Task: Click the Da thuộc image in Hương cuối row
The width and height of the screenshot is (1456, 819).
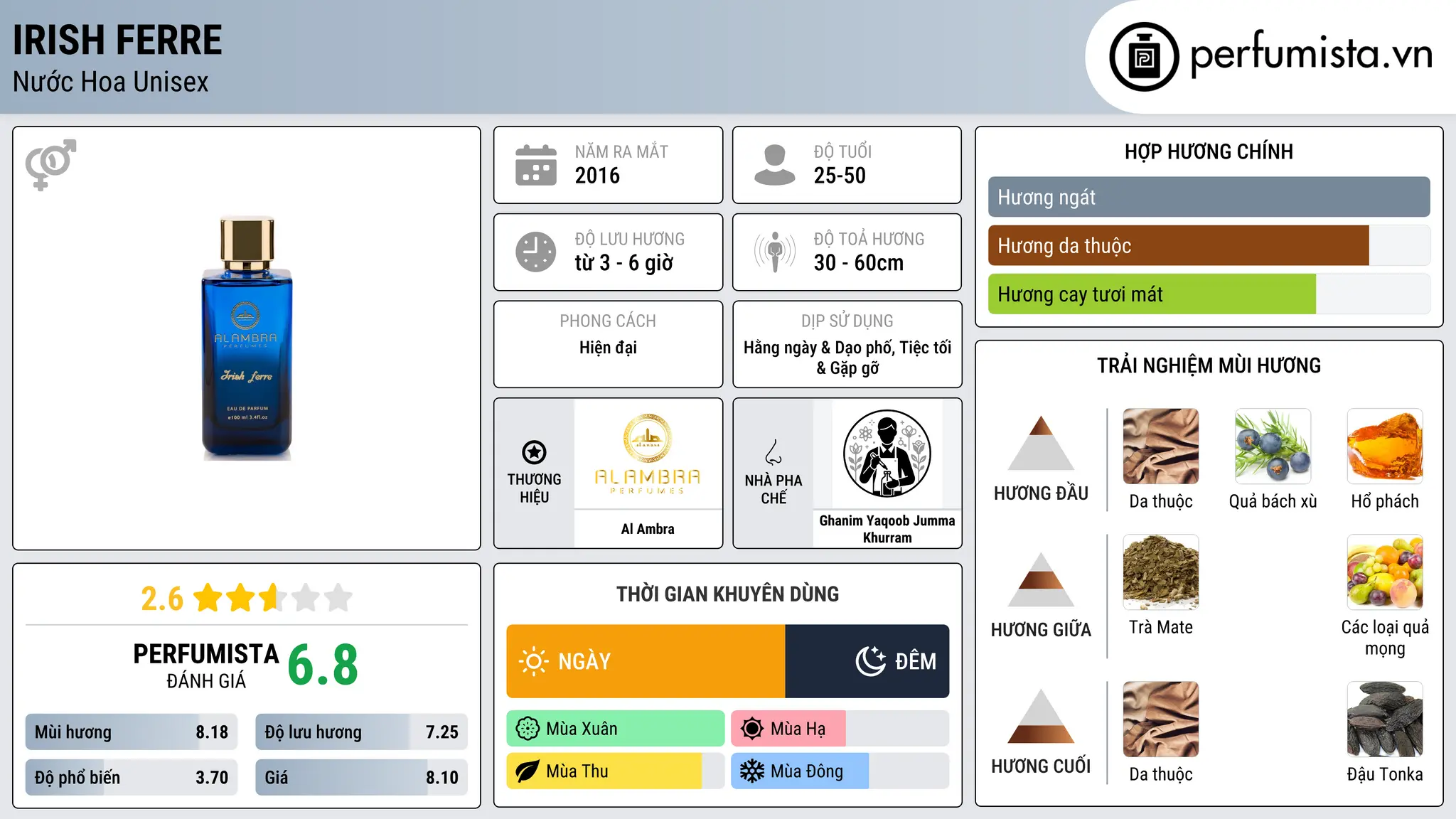Action: [1161, 719]
